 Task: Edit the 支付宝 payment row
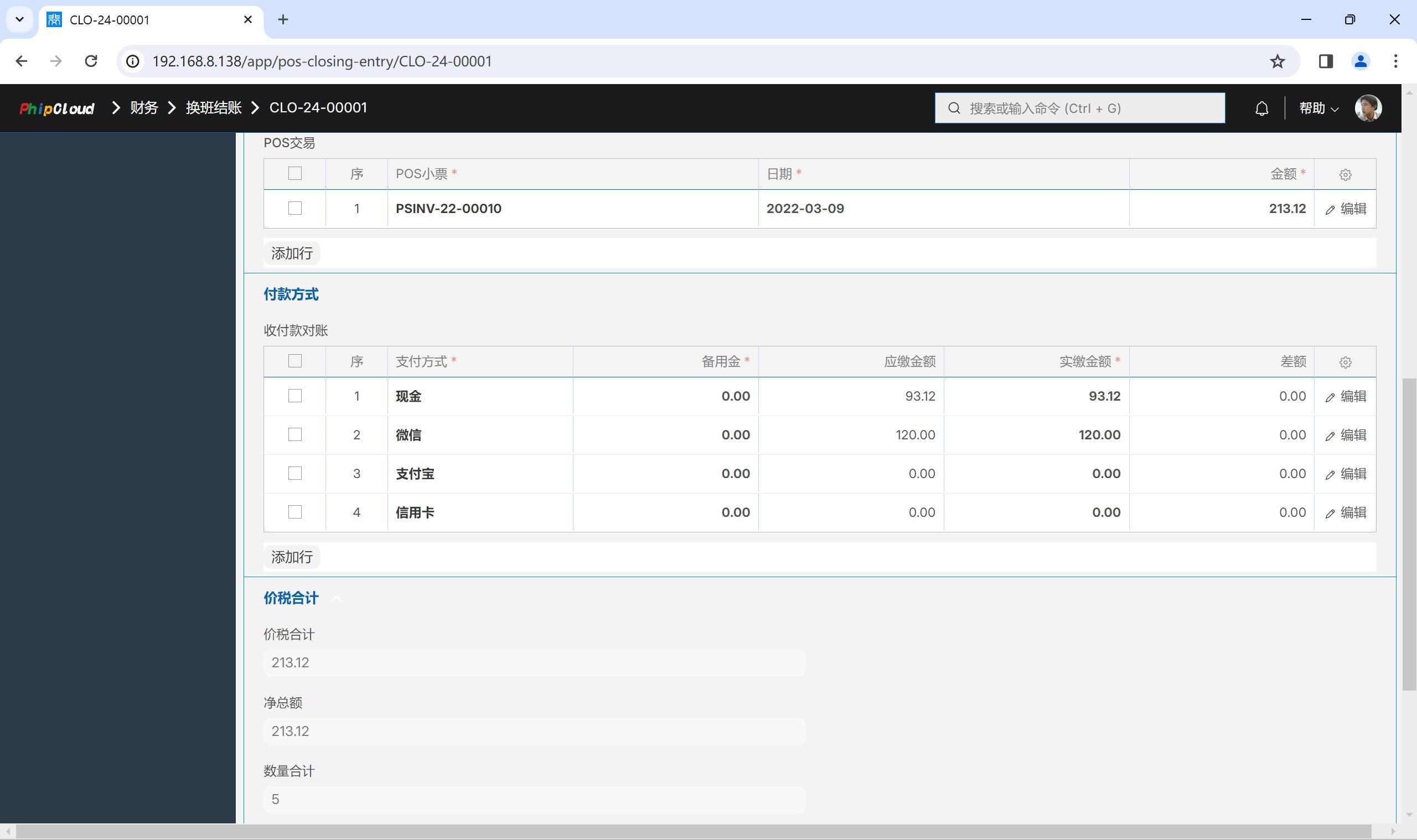tap(1345, 474)
